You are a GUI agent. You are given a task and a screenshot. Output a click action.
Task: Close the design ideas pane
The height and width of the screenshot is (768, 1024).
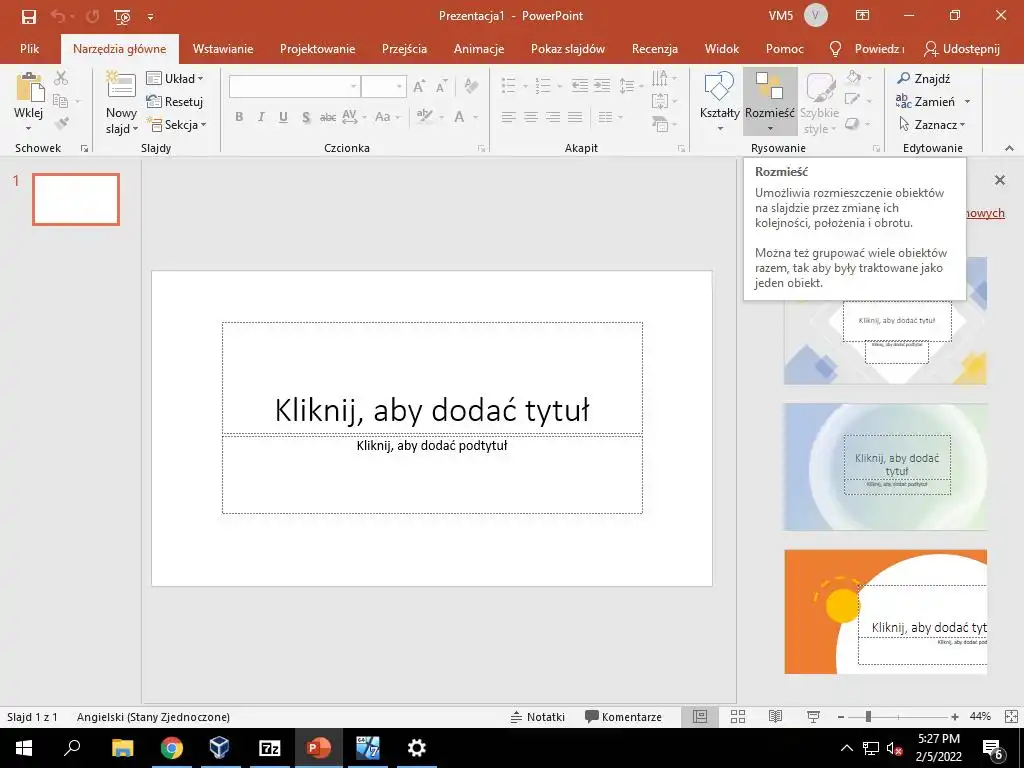(x=999, y=180)
